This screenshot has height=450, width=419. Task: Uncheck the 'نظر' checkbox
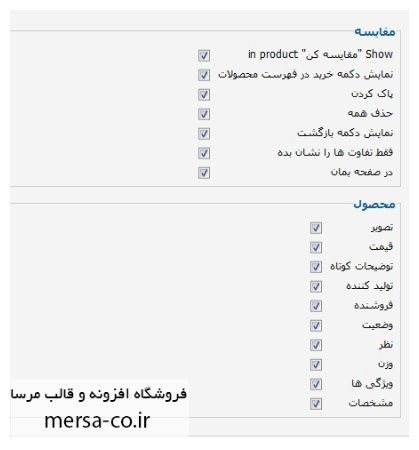[x=316, y=345]
